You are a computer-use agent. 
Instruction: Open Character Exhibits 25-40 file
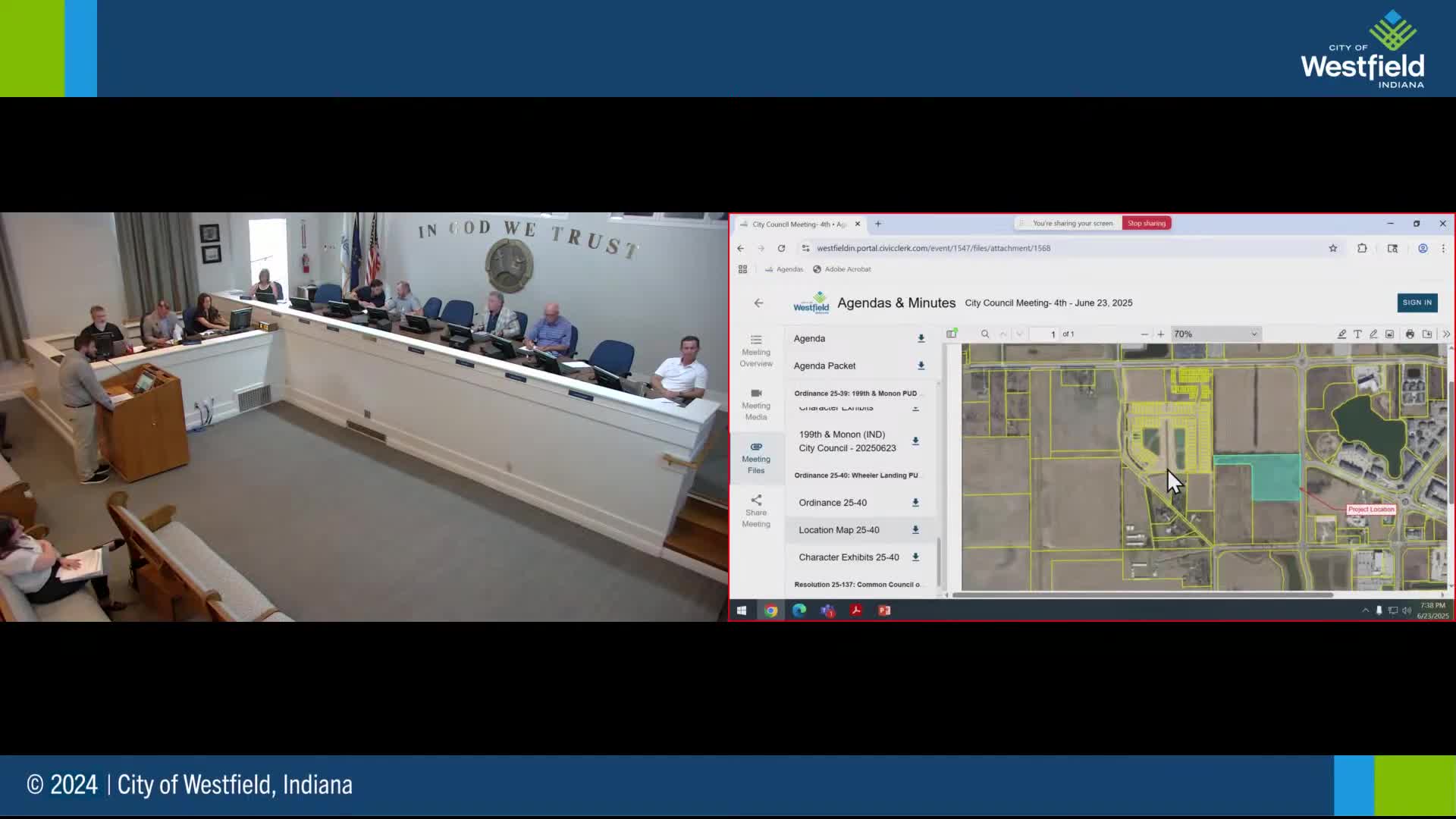pos(849,557)
